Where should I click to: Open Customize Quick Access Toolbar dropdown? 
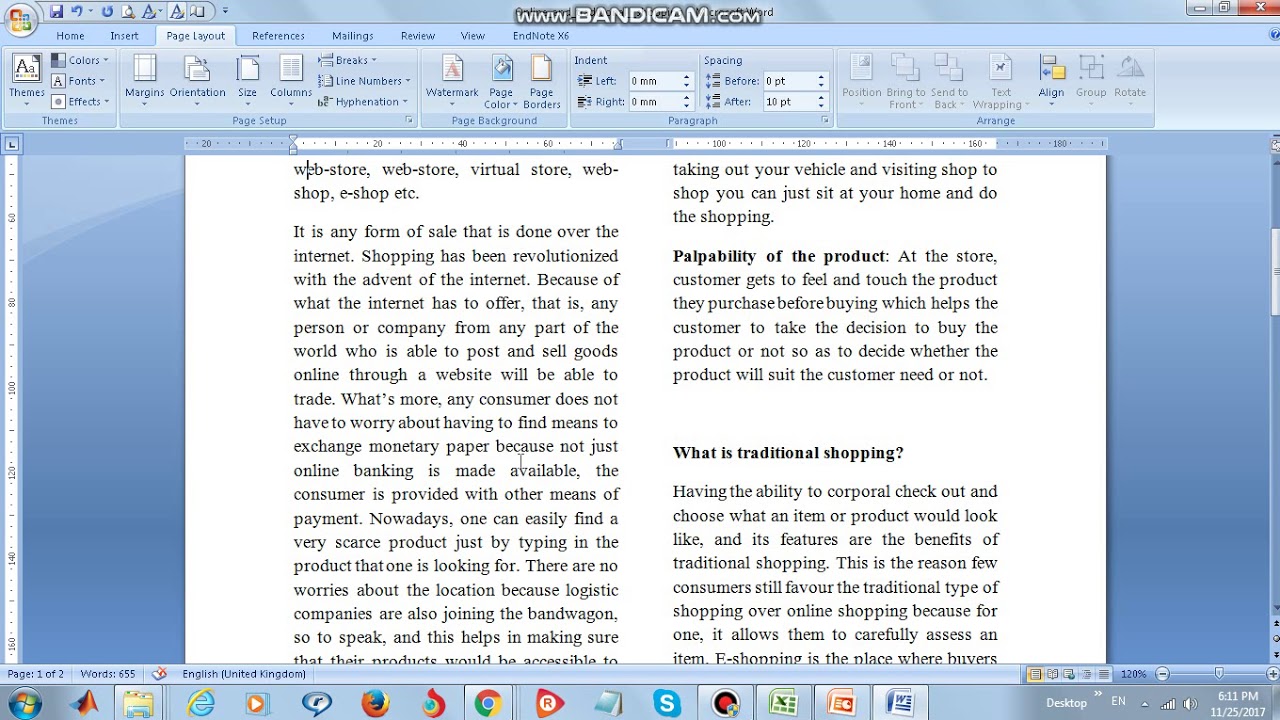pyautogui.click(x=225, y=12)
